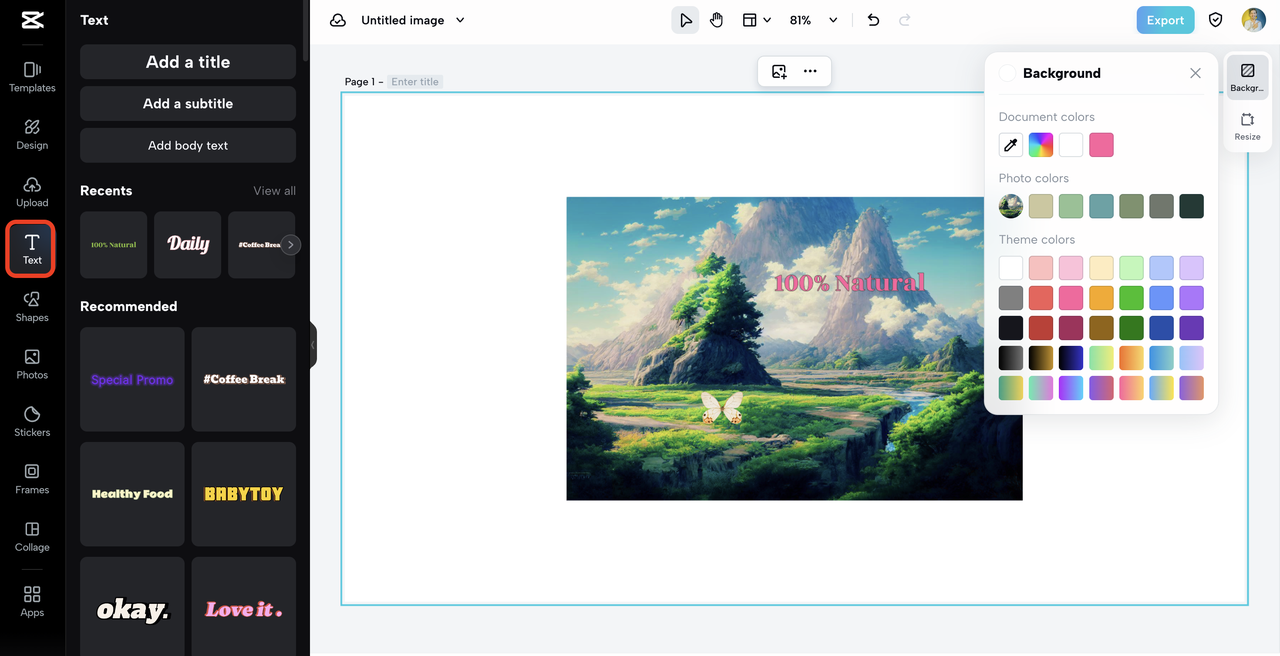Select the okay. text preset
This screenshot has width=1280, height=656.
click(132, 607)
